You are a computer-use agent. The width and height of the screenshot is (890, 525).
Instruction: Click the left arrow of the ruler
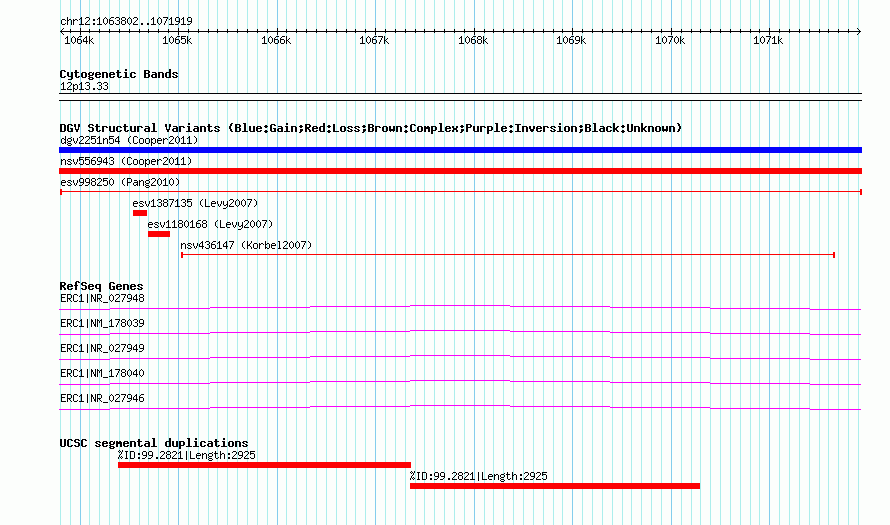click(62, 31)
